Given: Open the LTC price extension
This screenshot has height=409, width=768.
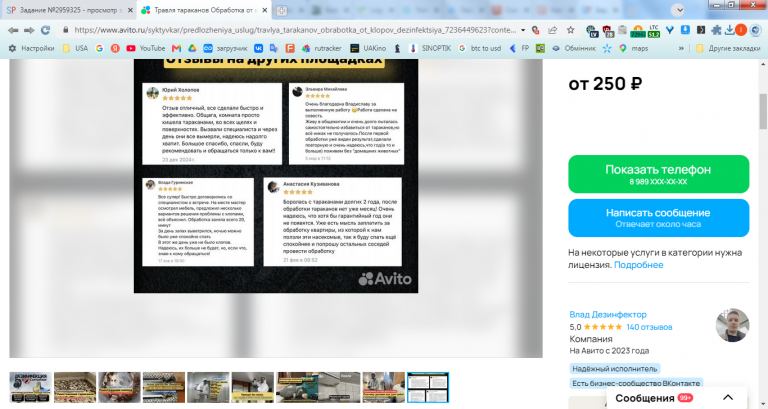Looking at the screenshot, I should [x=654, y=31].
